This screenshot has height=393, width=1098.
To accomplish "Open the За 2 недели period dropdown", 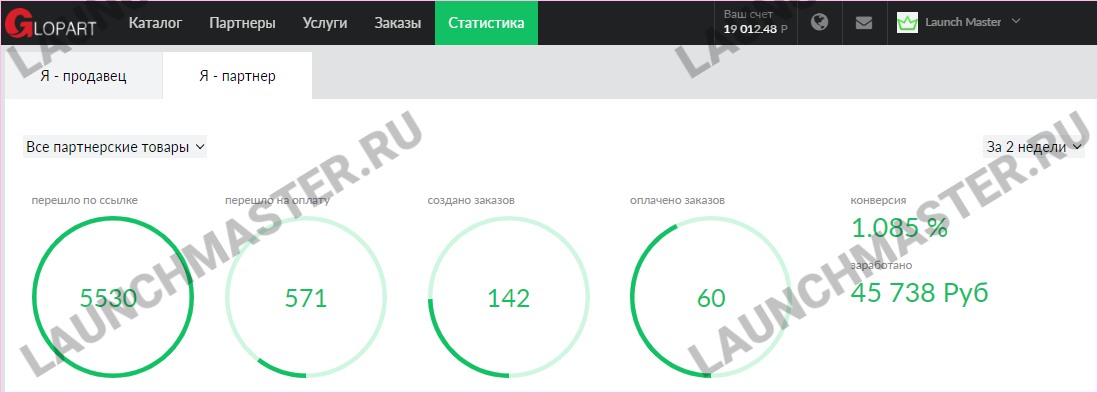I will pyautogui.click(x=1034, y=147).
